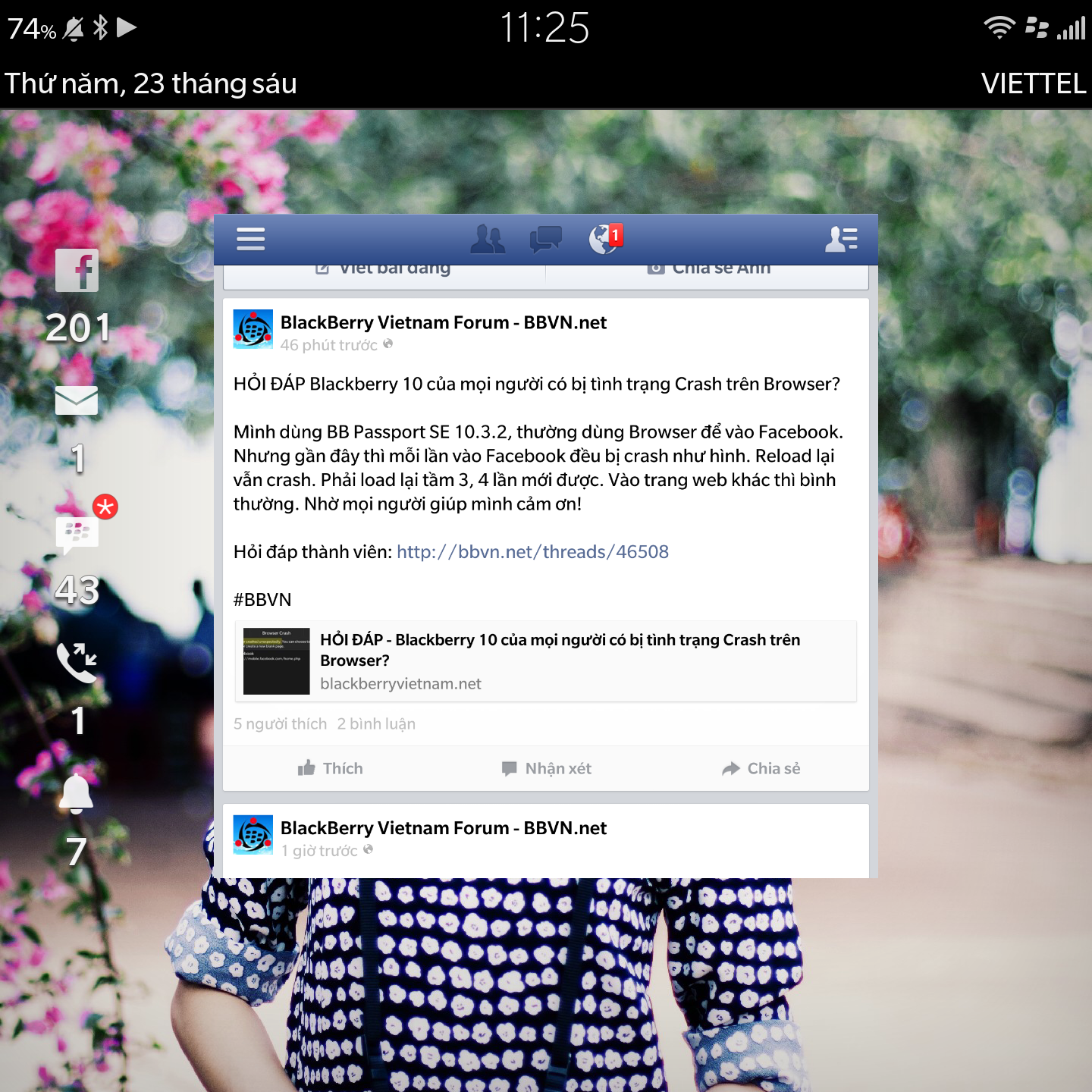Tap the 11:25 clock
Screen dimensions: 1092x1092
(544, 28)
